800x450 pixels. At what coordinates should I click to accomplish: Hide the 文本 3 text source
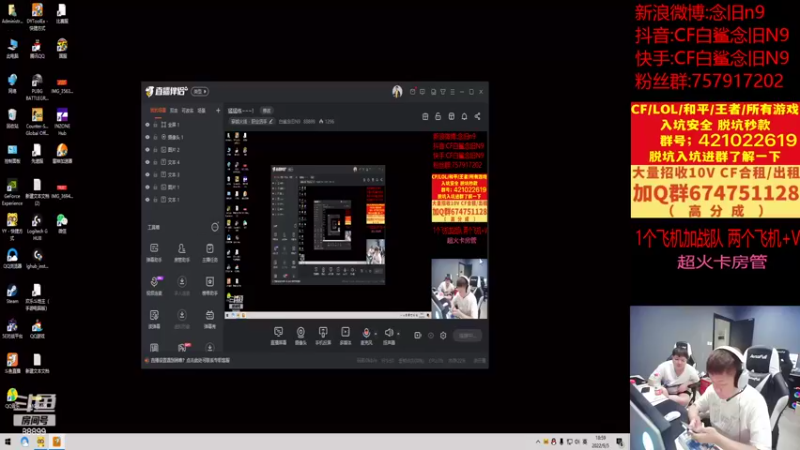(x=147, y=174)
